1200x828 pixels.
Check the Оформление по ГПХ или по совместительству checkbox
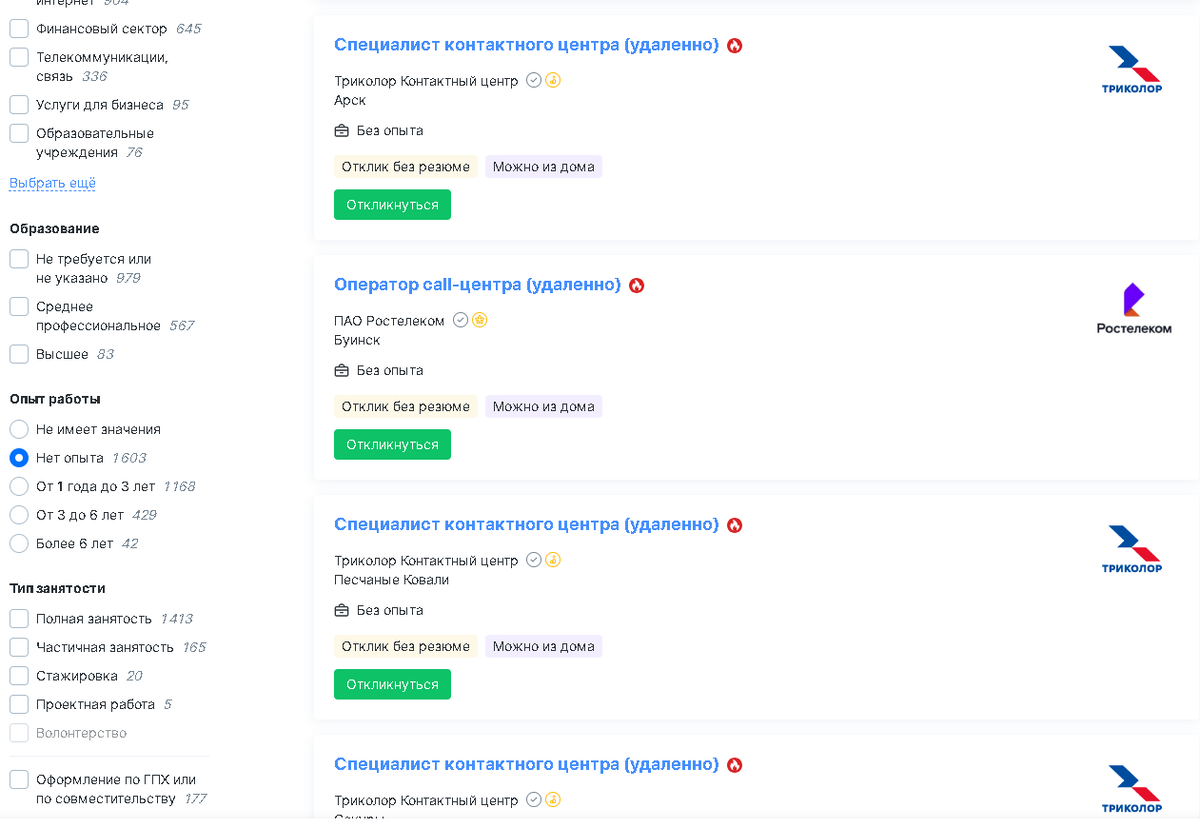19,780
